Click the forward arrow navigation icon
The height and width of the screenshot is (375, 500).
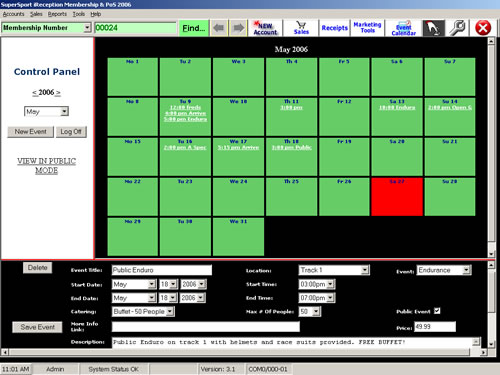238,28
